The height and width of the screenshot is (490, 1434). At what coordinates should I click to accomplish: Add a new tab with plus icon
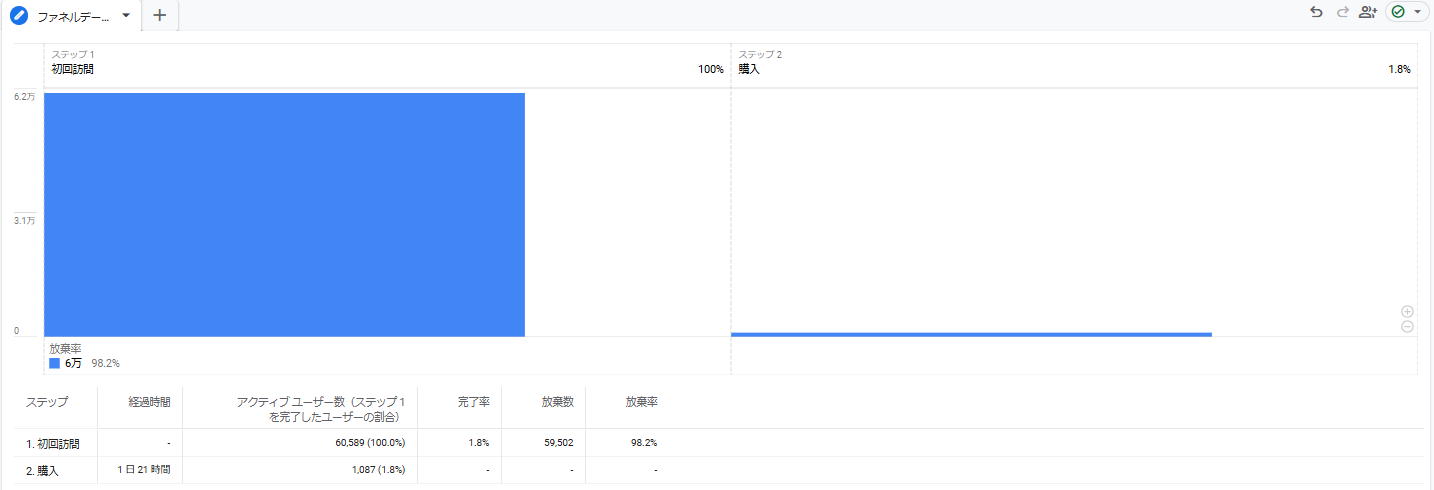pos(160,15)
